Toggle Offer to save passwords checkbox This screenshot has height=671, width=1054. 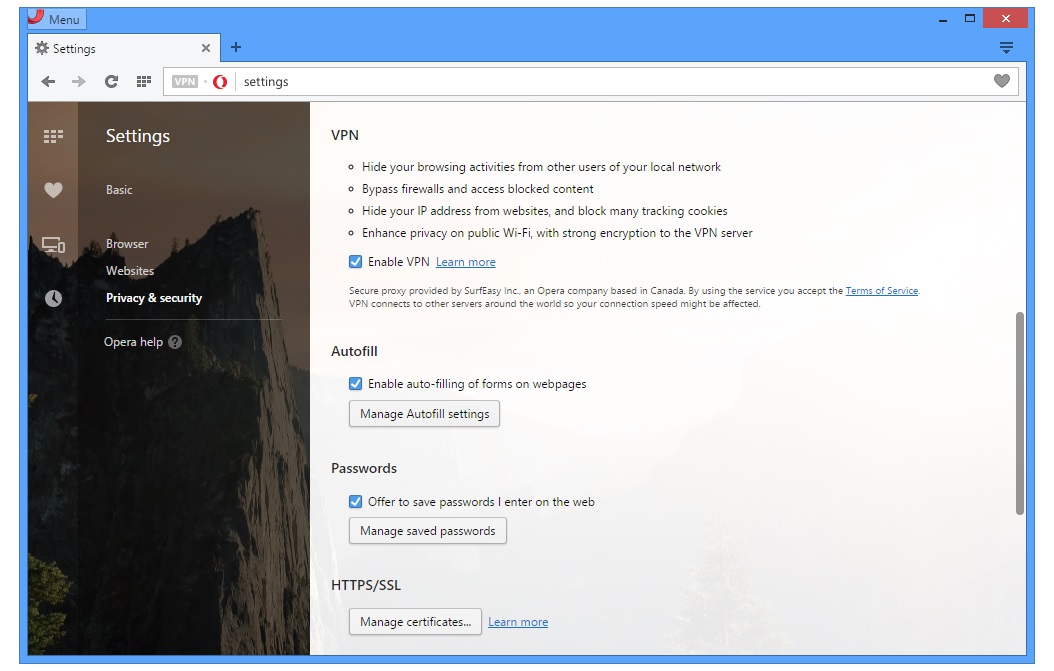click(x=356, y=501)
